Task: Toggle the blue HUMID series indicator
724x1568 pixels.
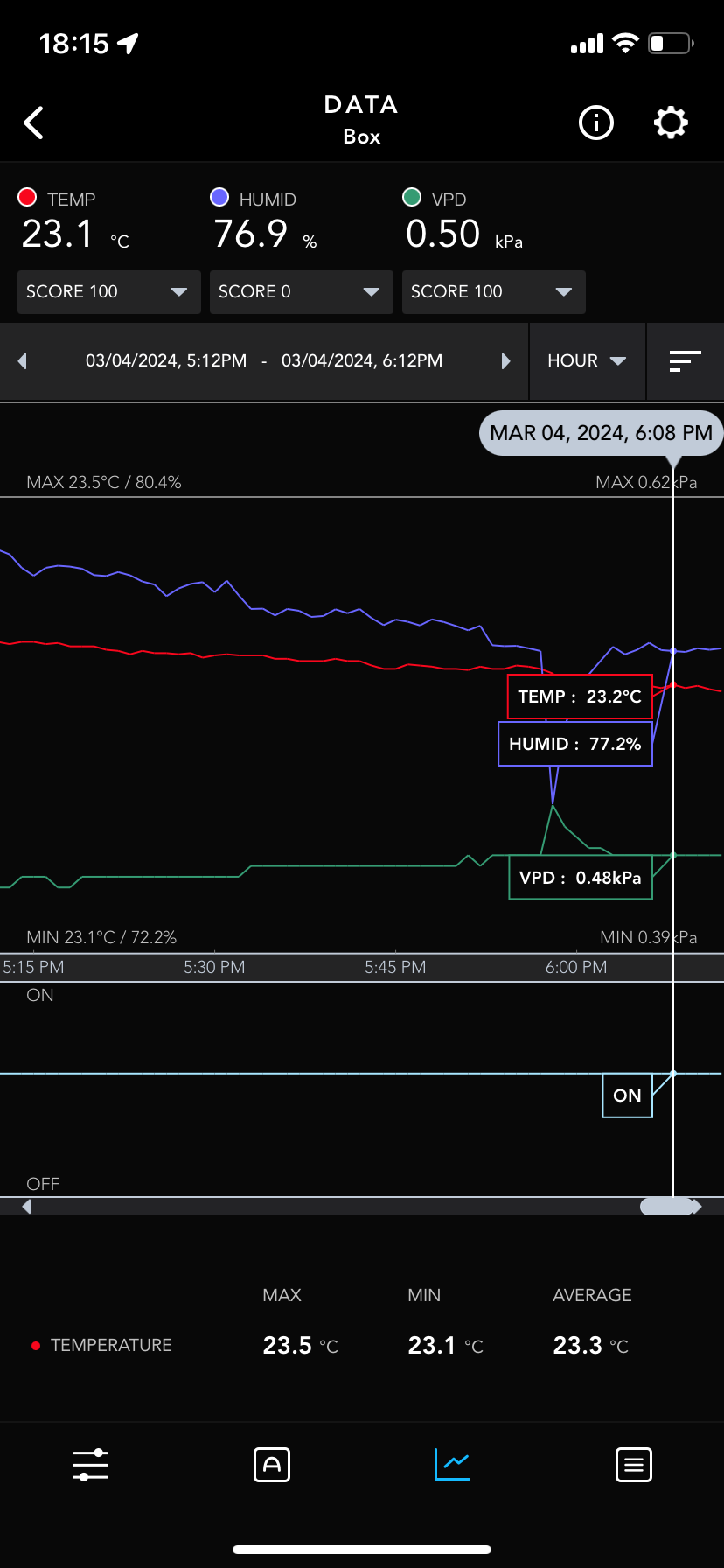Action: pyautogui.click(x=219, y=198)
